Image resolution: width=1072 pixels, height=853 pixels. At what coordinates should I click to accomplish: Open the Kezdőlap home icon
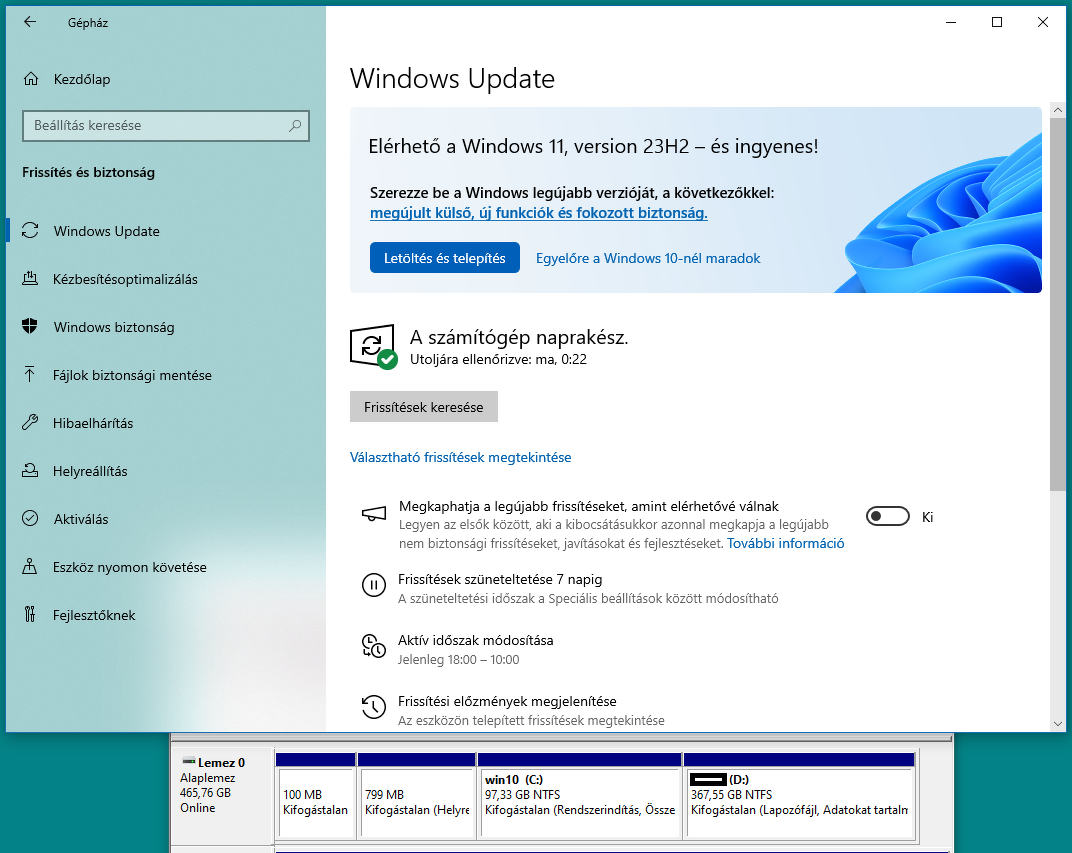click(31, 79)
